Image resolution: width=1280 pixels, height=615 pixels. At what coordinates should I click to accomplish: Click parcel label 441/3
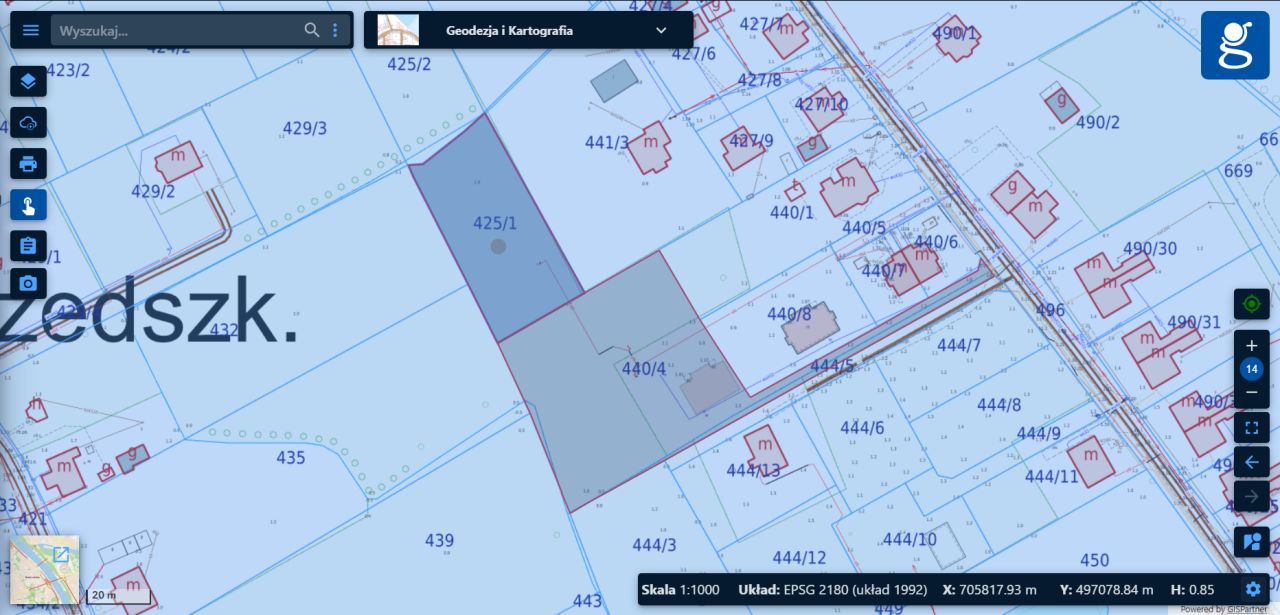coord(607,143)
